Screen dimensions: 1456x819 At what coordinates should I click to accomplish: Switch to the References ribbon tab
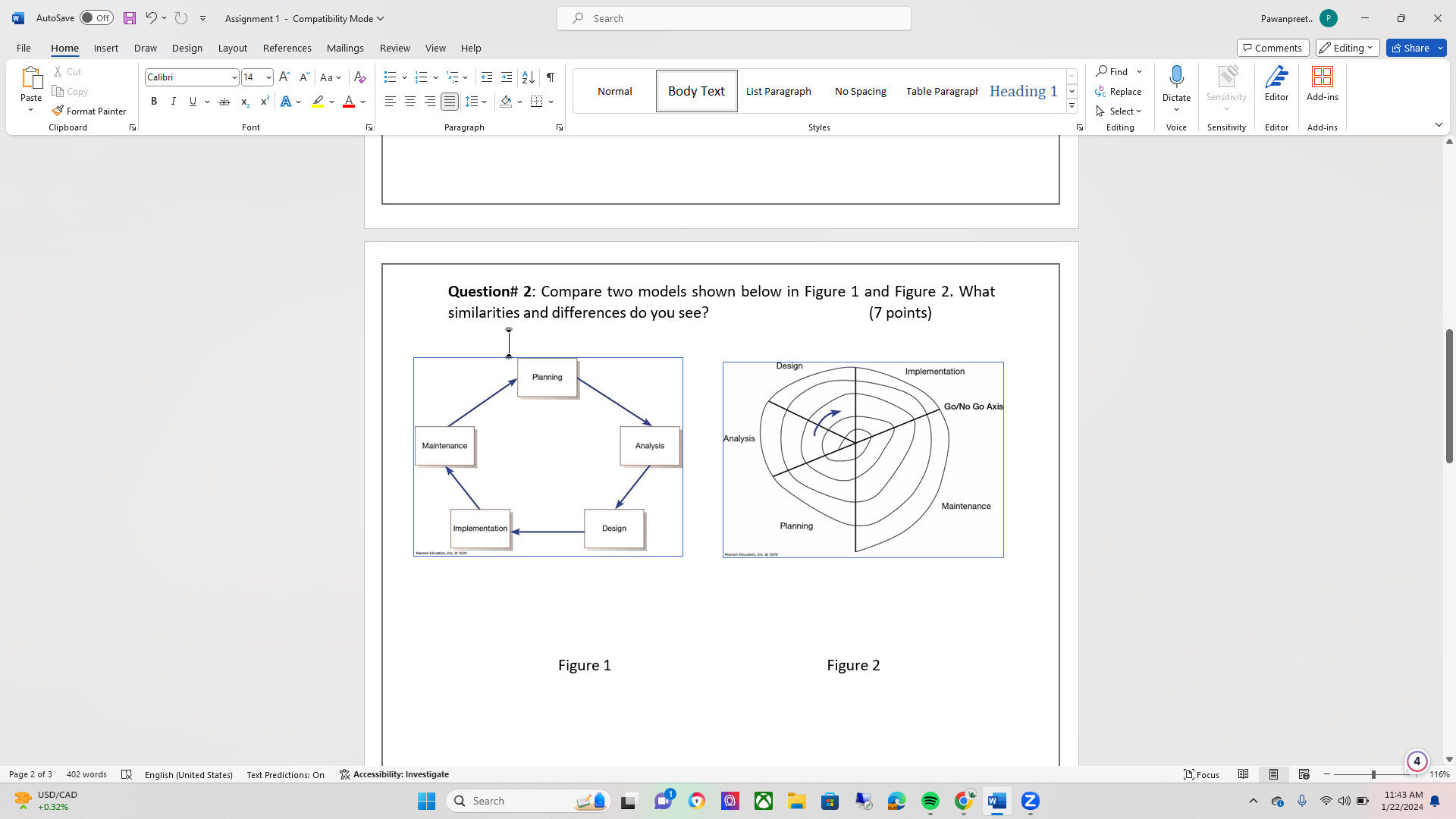pyautogui.click(x=287, y=48)
